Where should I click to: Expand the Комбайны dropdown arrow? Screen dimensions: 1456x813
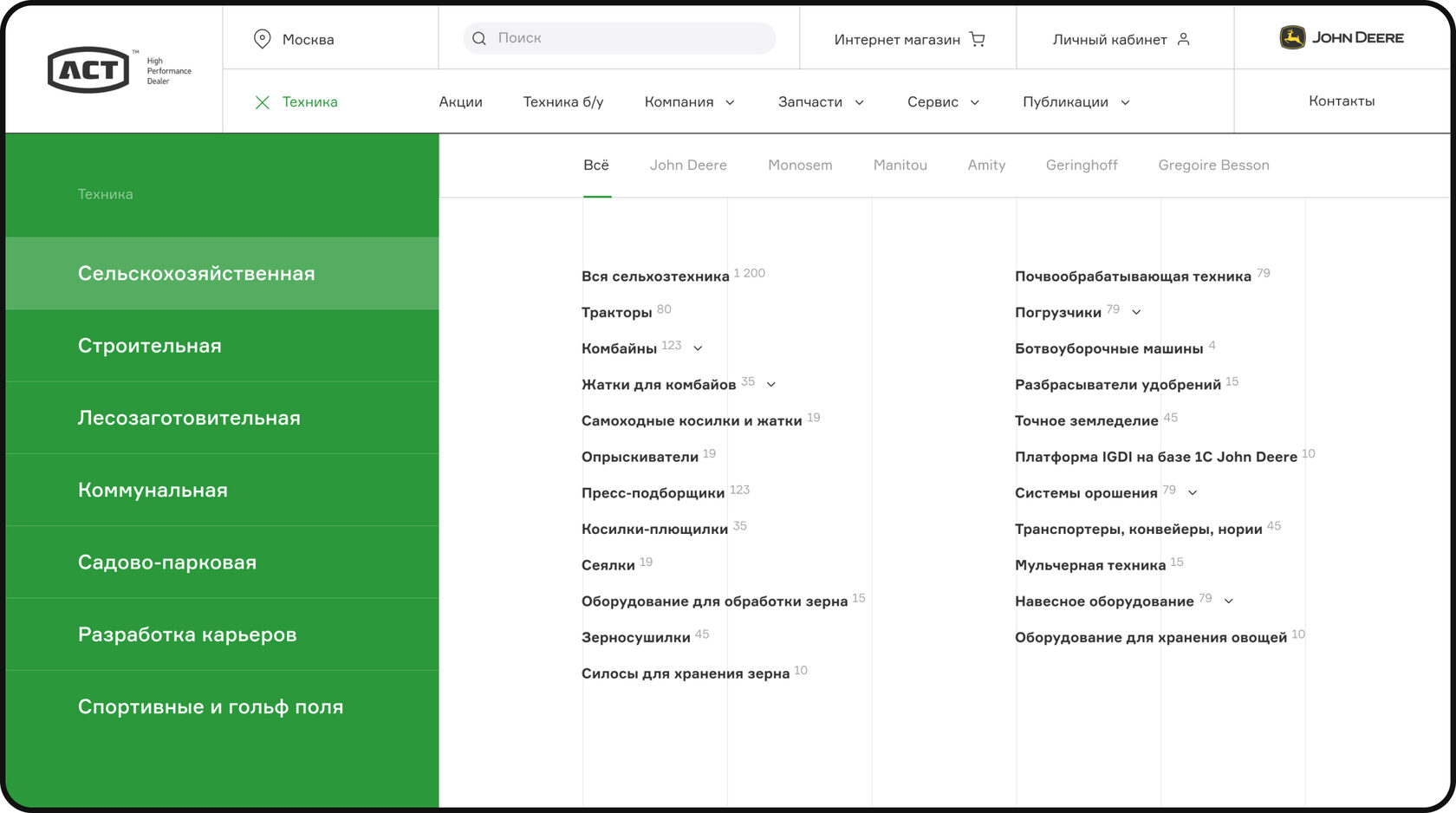click(699, 348)
